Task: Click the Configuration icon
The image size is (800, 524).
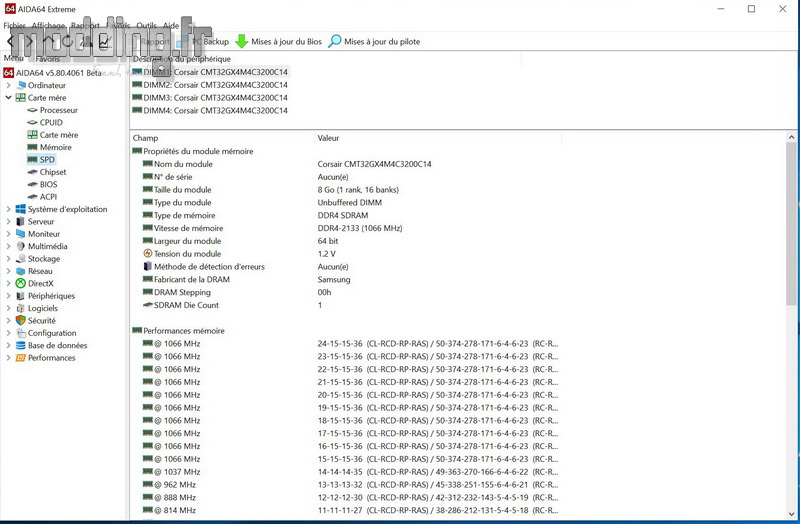Action: tap(20, 333)
